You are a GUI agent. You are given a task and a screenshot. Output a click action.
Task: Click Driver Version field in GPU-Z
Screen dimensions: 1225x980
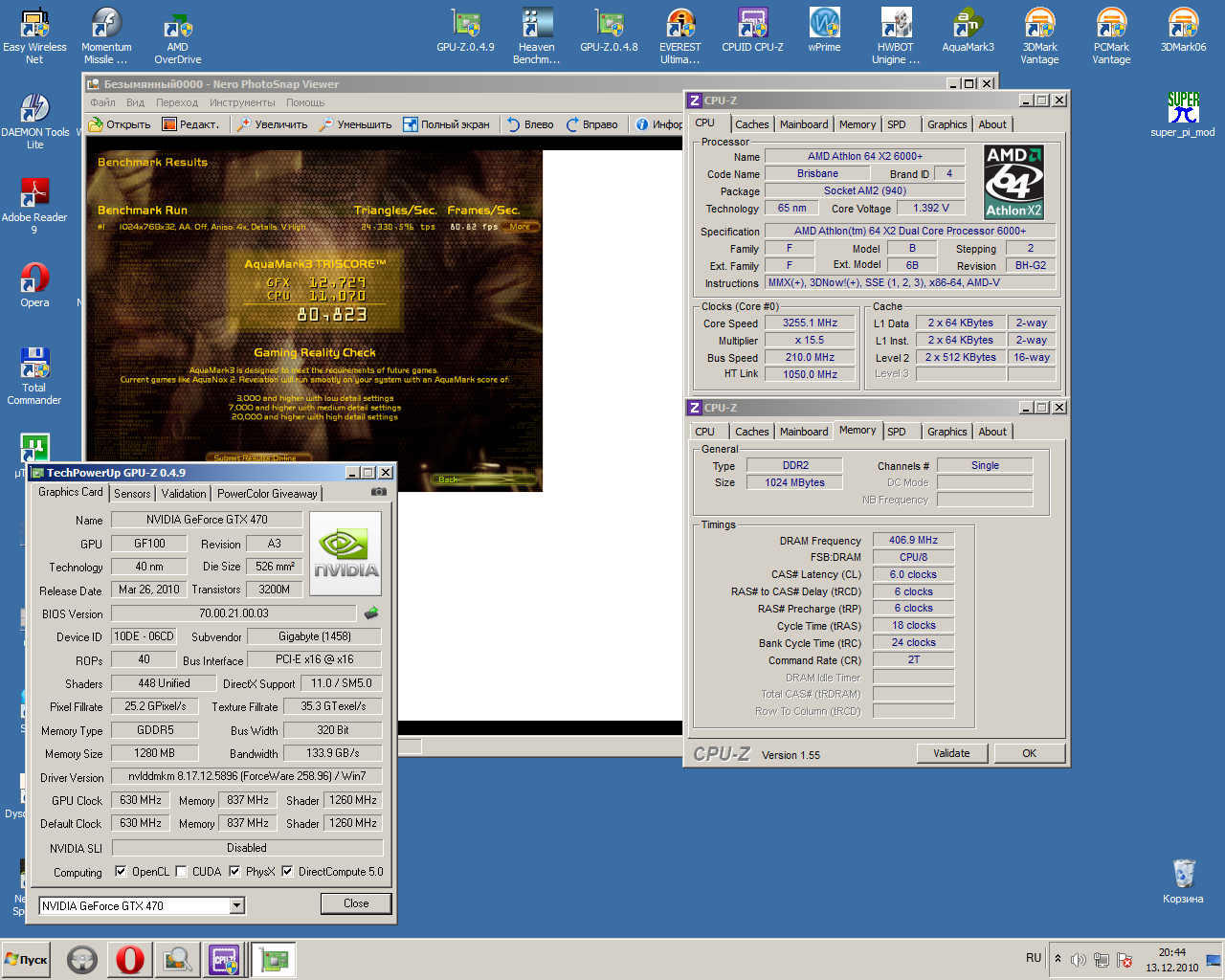coord(247,776)
